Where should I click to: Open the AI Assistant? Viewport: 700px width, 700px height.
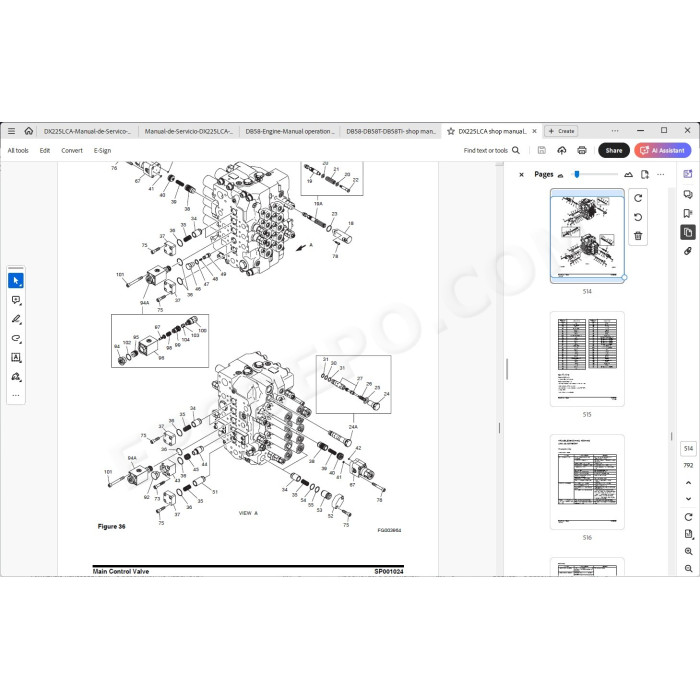[x=662, y=150]
